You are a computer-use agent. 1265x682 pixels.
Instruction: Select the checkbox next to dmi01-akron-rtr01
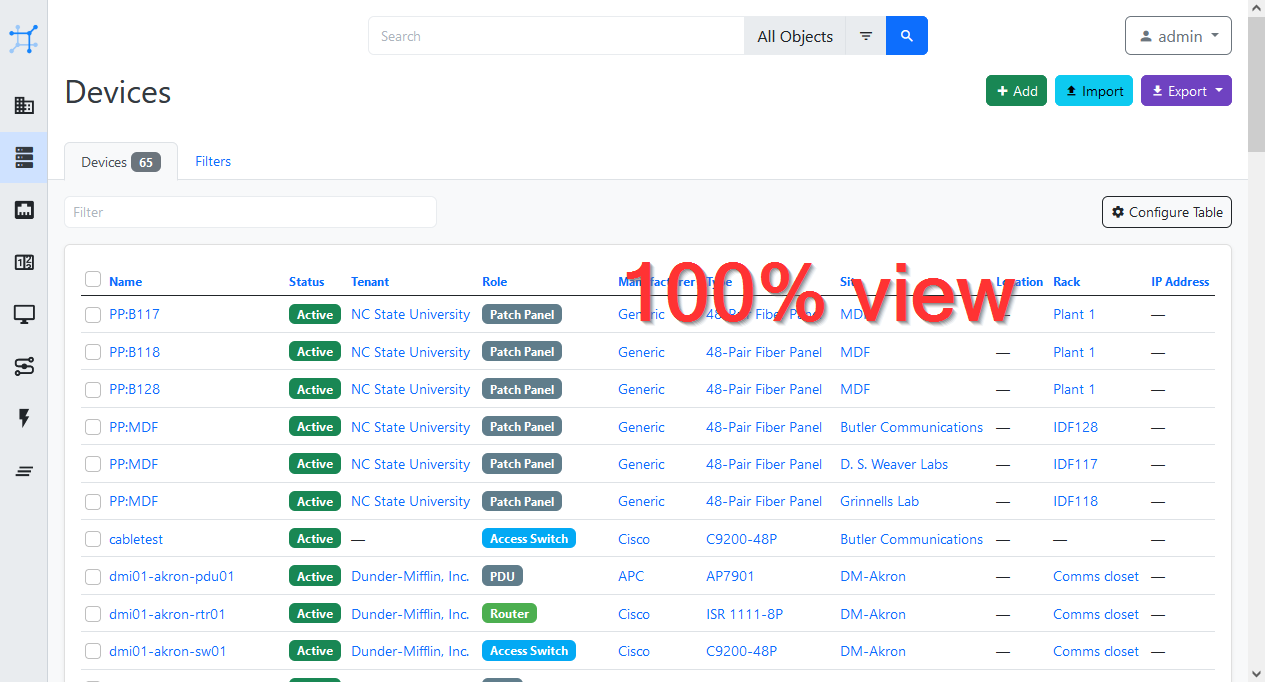click(93, 614)
